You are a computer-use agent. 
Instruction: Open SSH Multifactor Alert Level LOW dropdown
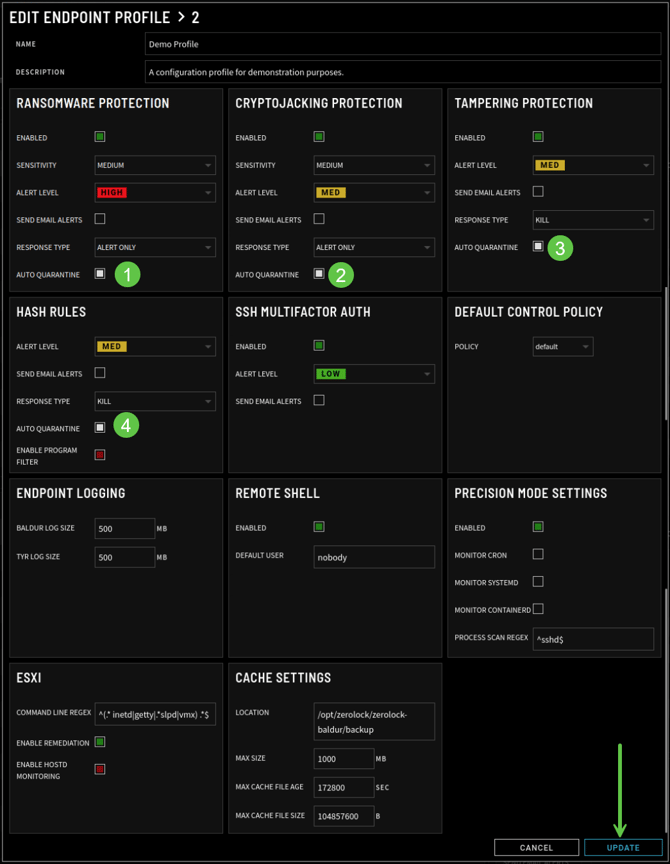pos(374,374)
